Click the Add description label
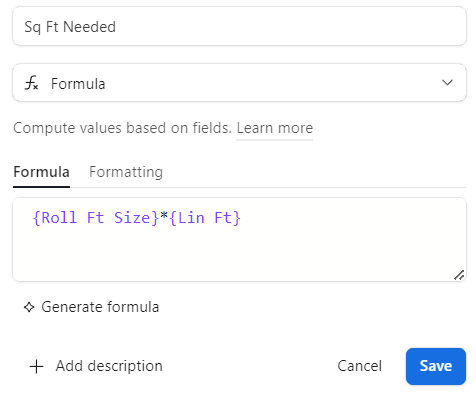This screenshot has height=396, width=476. (x=109, y=366)
